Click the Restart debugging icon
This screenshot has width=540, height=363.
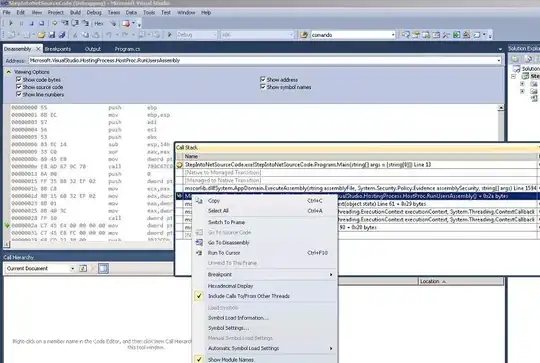point(42,23)
